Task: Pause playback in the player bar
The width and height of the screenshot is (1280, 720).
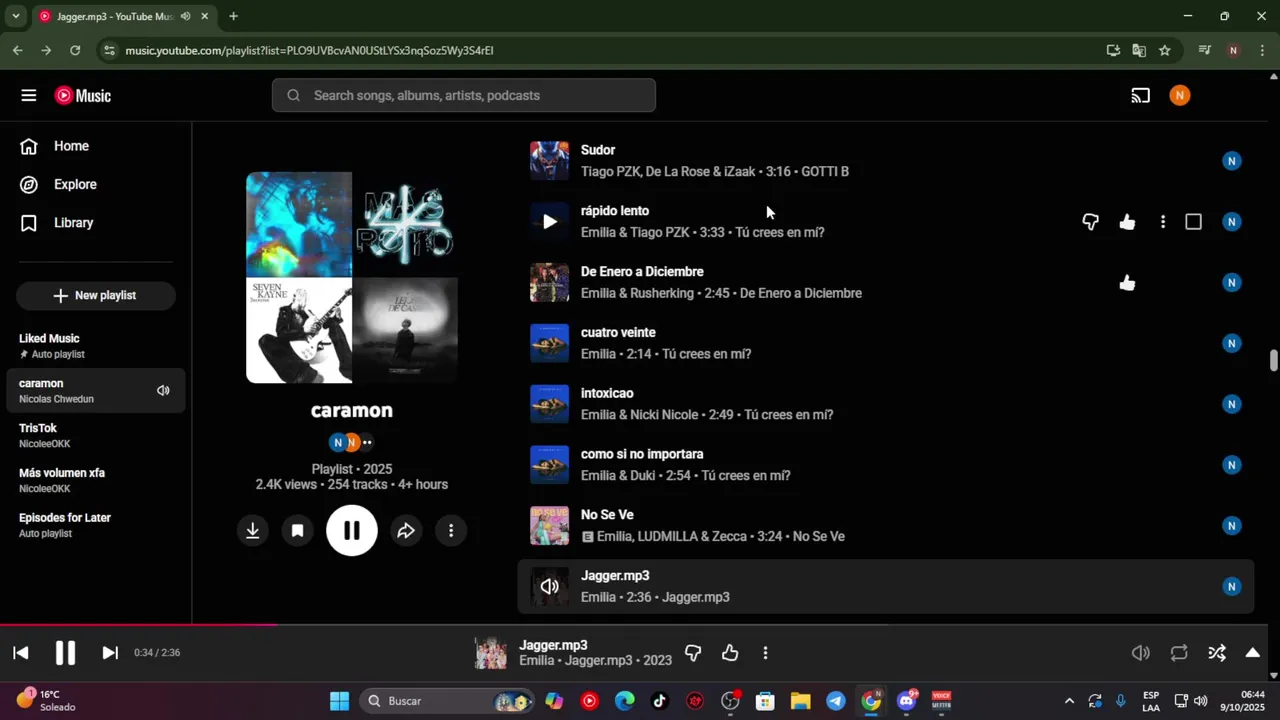Action: click(65, 653)
